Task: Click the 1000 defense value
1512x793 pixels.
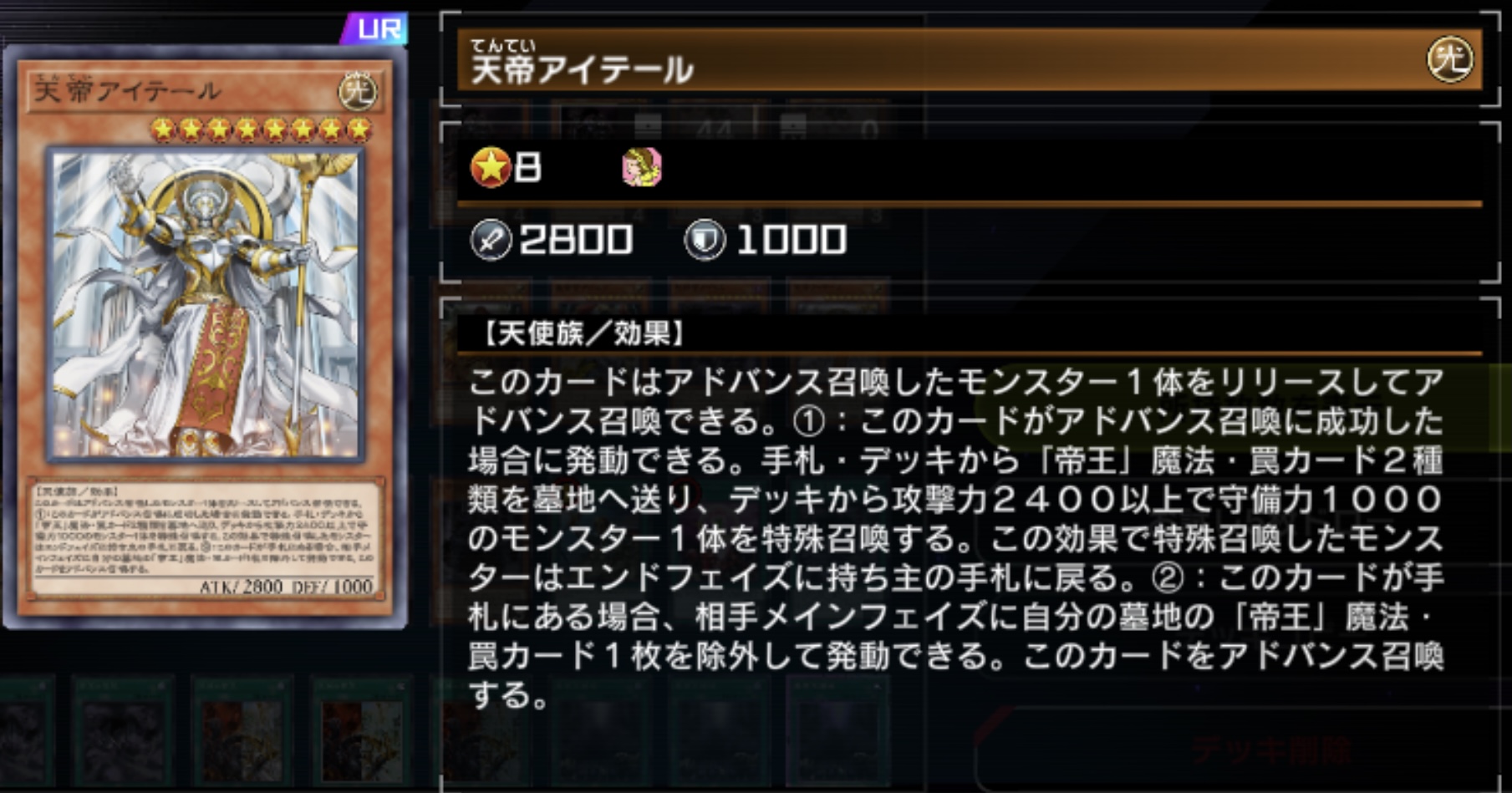Action: tap(791, 241)
